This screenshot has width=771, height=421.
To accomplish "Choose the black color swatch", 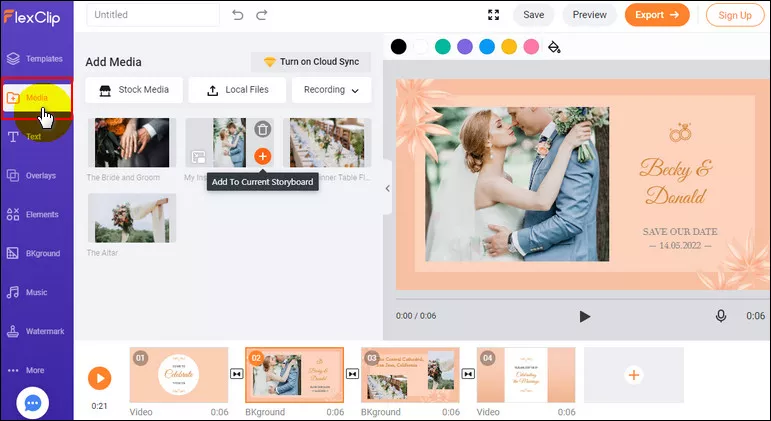I will click(x=399, y=47).
